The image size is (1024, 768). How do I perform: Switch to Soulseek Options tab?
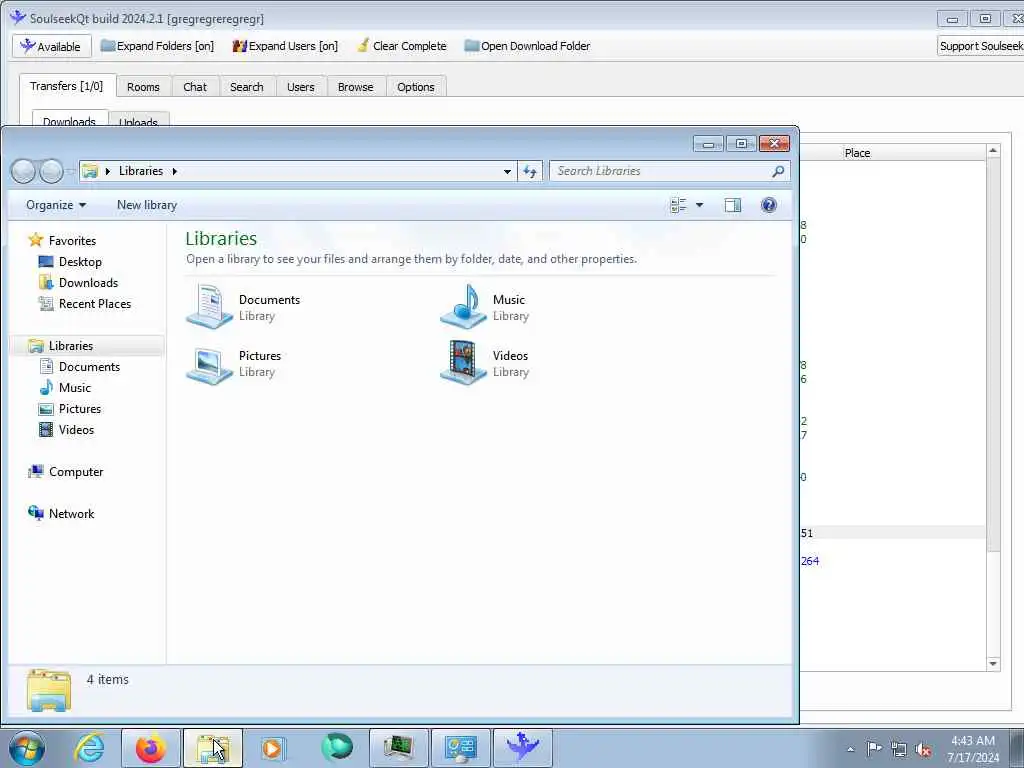click(415, 87)
